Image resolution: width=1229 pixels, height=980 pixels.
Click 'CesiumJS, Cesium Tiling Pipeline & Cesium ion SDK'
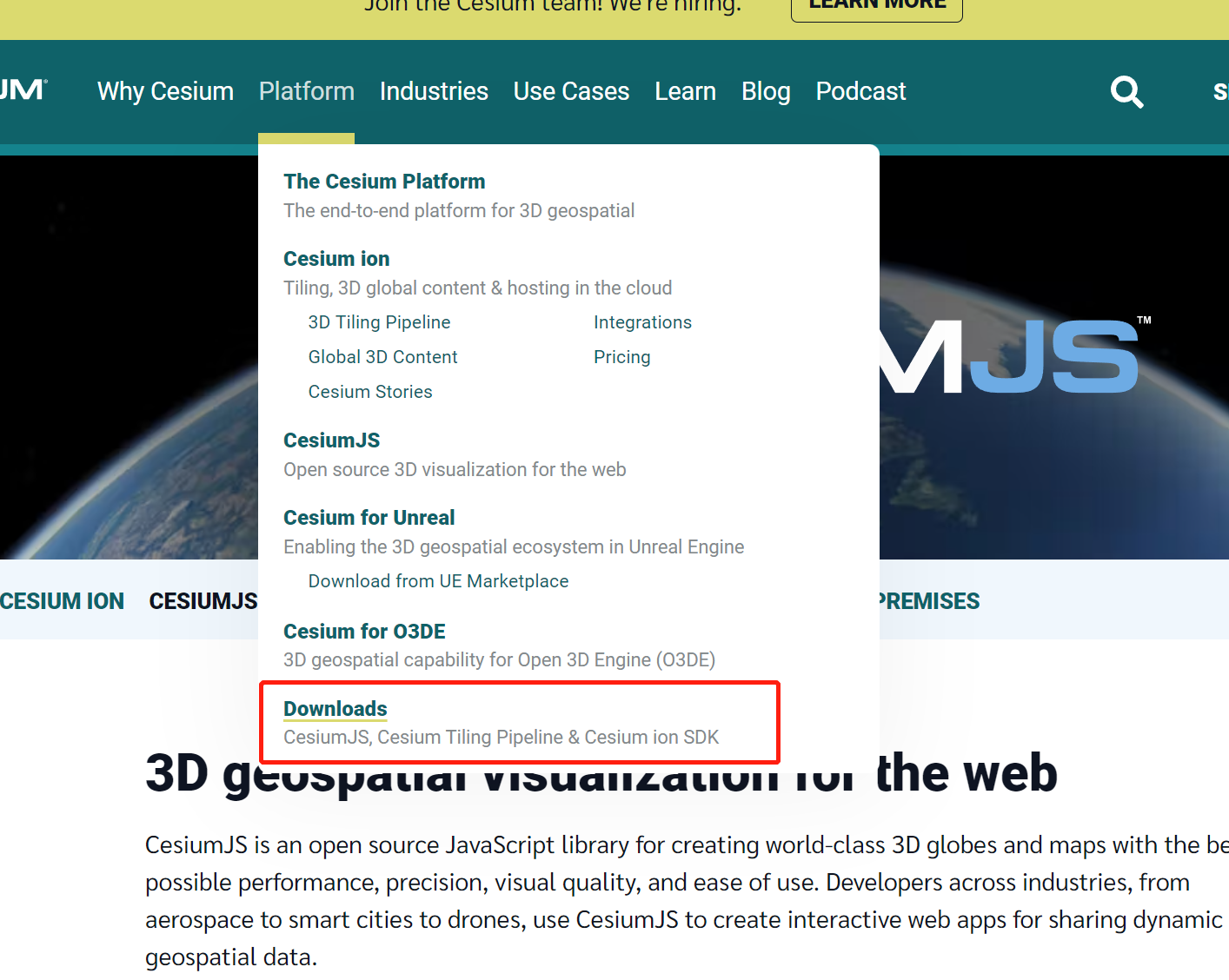click(501, 738)
